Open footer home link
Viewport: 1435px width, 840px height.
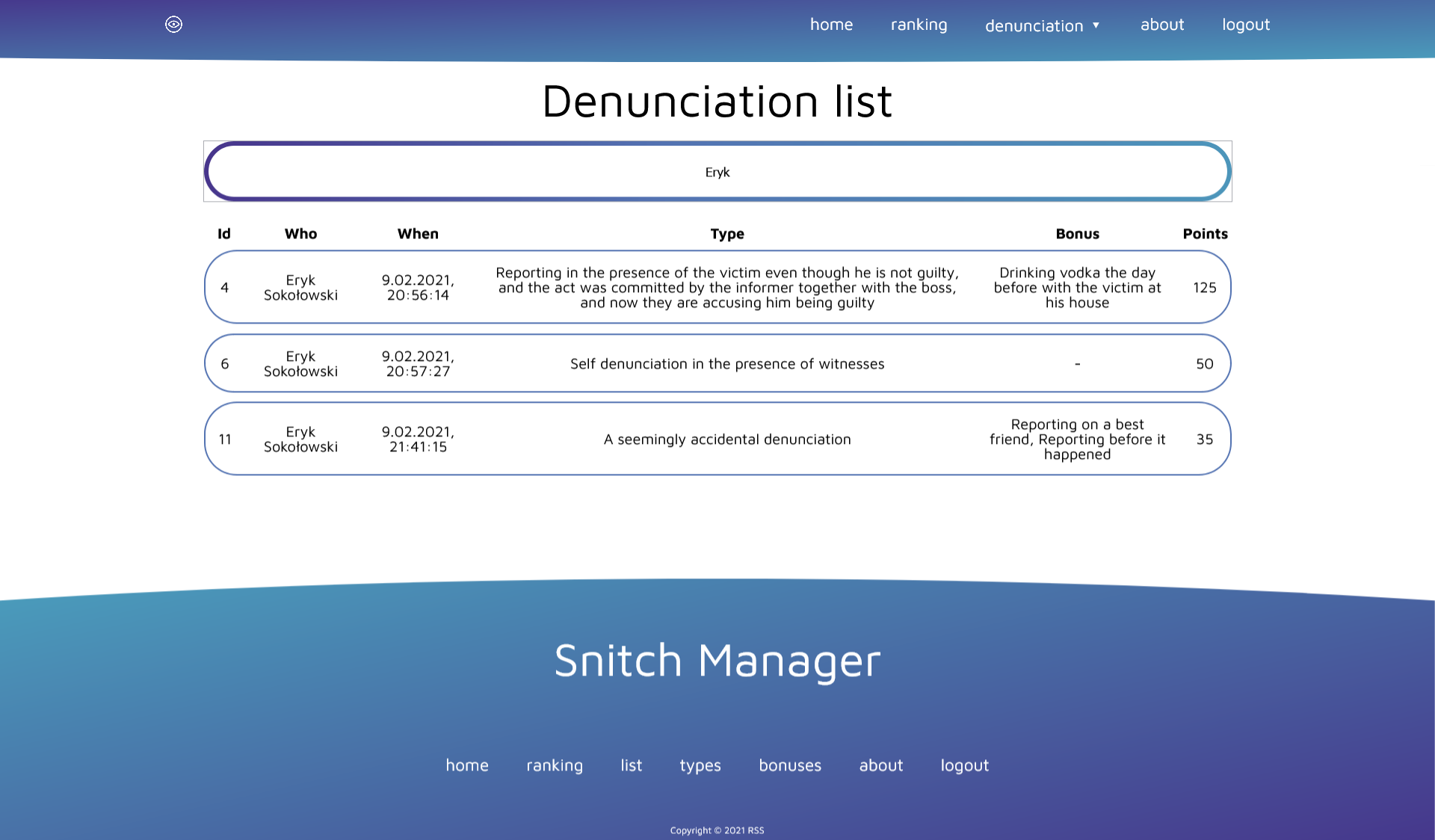point(467,765)
